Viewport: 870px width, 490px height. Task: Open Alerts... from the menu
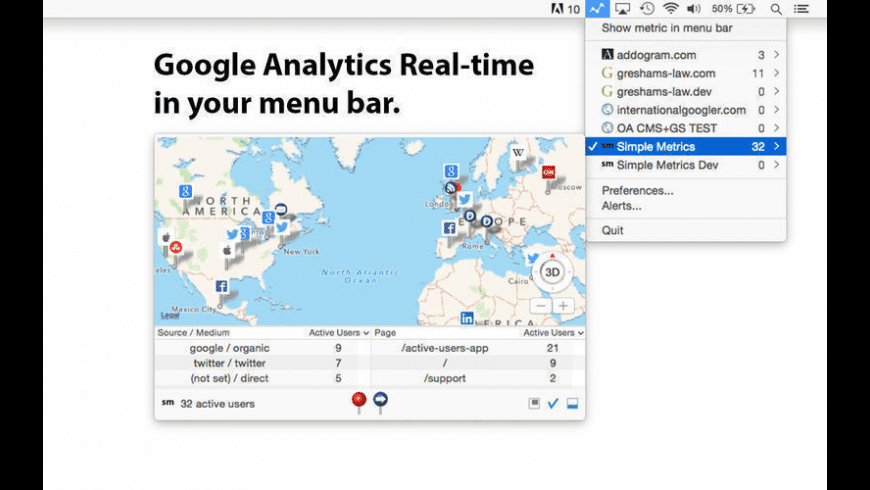click(x=621, y=206)
